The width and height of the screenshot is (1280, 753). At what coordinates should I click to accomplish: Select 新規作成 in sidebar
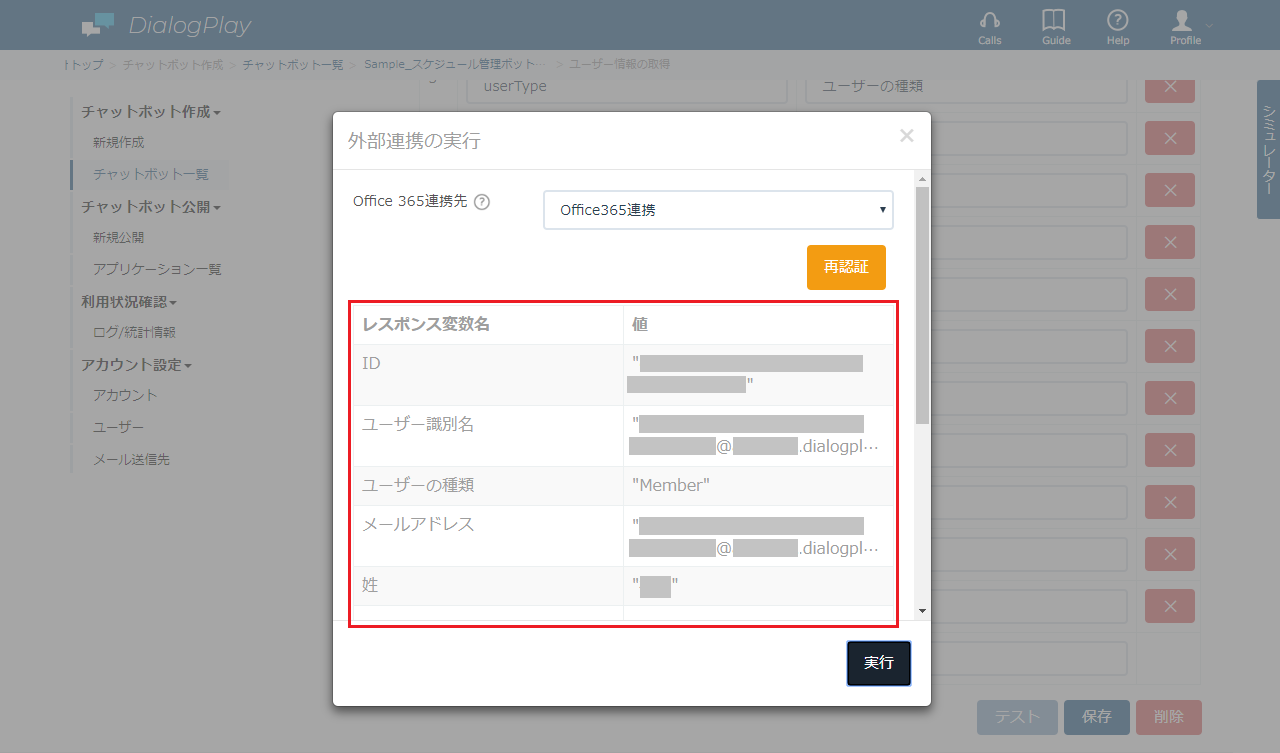pyautogui.click(x=118, y=143)
